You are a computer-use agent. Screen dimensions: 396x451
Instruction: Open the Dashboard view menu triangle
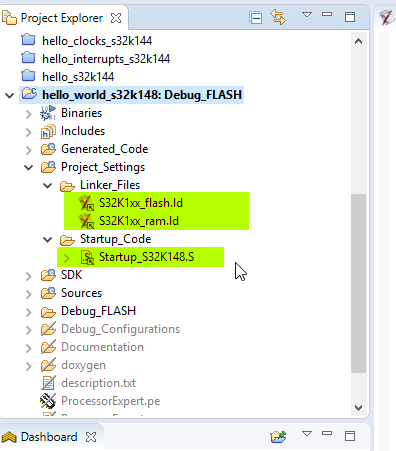307,434
